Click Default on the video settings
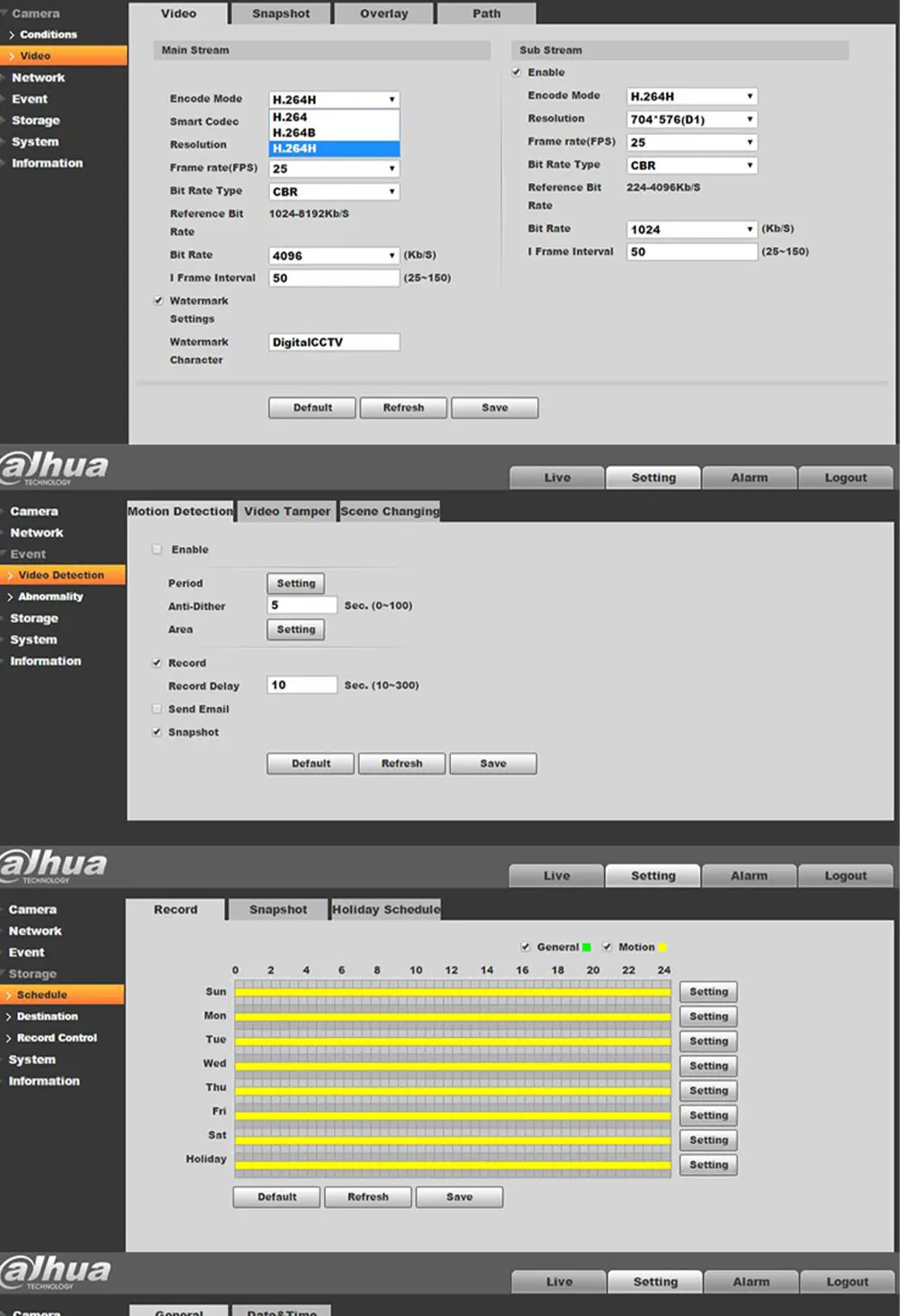This screenshot has width=900, height=1316. tap(312, 407)
